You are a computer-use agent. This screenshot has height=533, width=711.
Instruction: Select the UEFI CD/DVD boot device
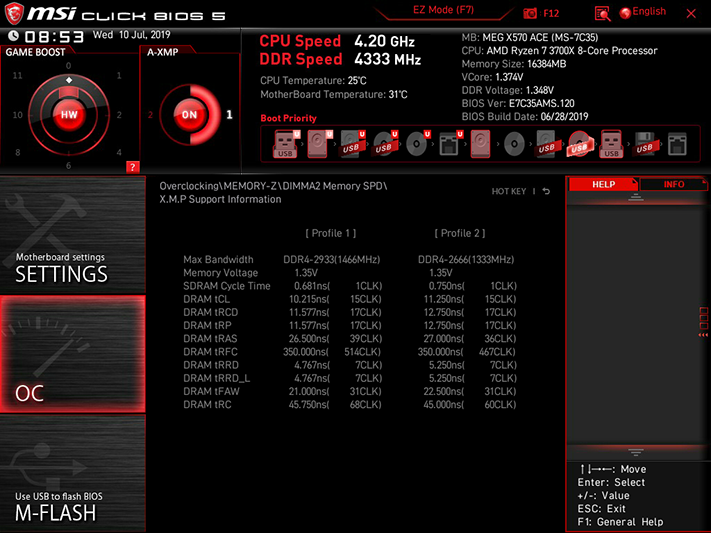coord(418,144)
